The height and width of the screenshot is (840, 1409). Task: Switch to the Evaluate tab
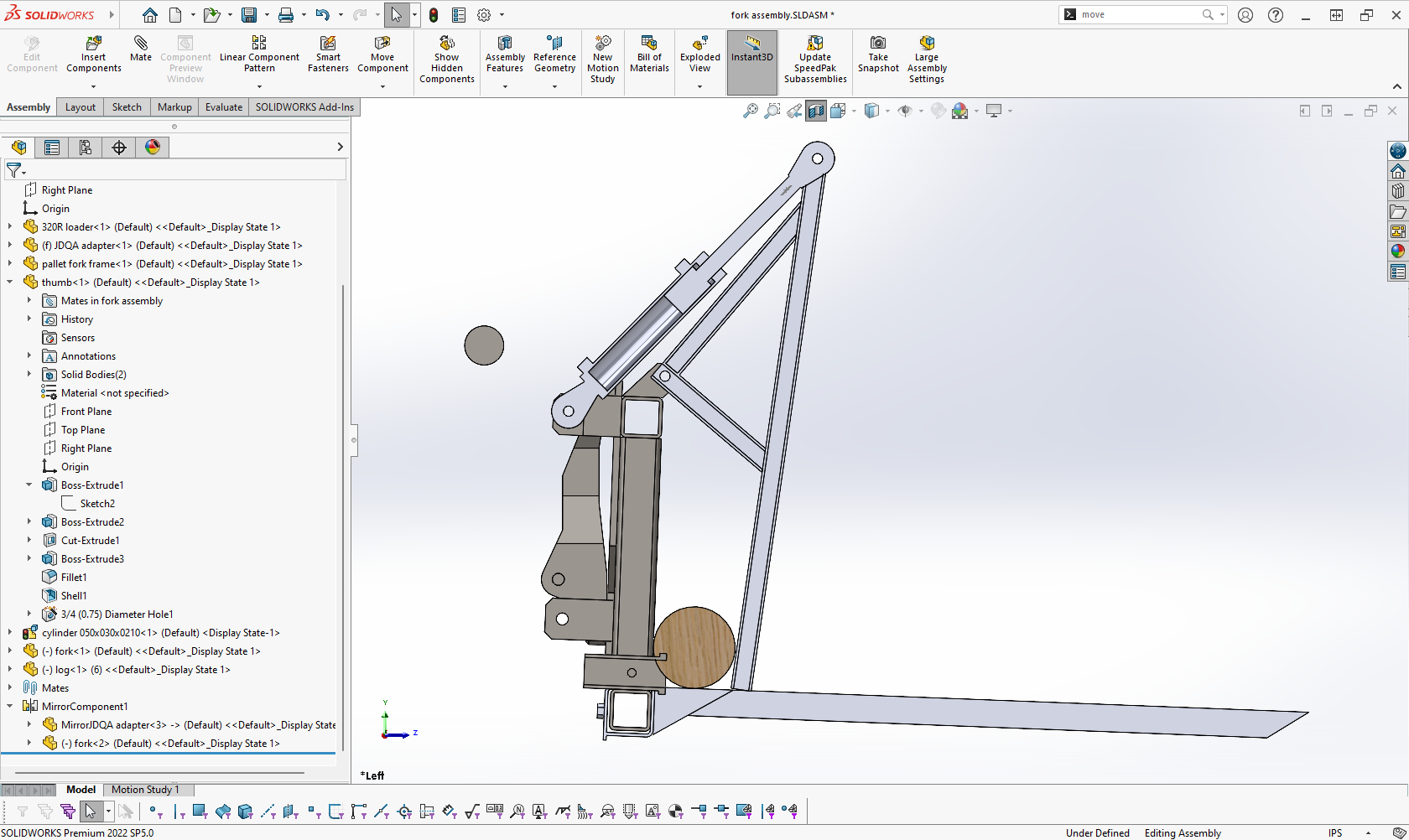(x=224, y=107)
